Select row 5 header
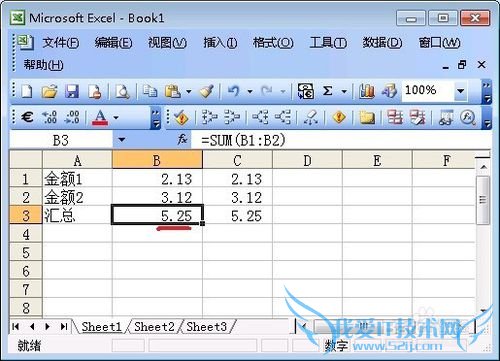 26,253
